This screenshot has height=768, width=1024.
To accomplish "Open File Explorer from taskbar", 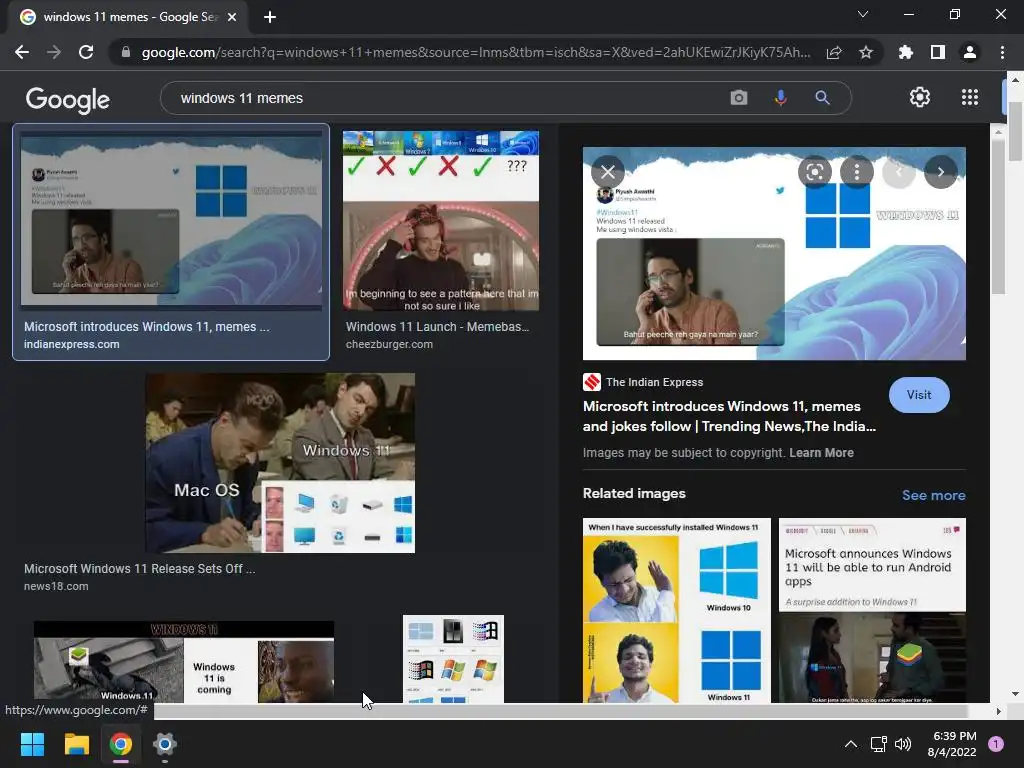I will click(76, 744).
